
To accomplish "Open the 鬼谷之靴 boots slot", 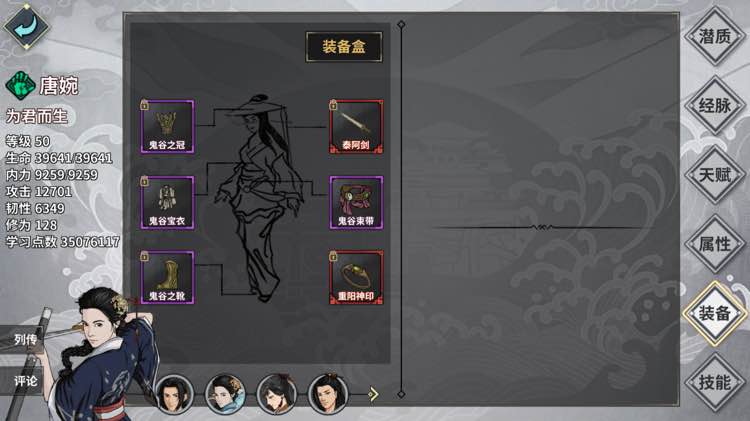I will pyautogui.click(x=167, y=277).
